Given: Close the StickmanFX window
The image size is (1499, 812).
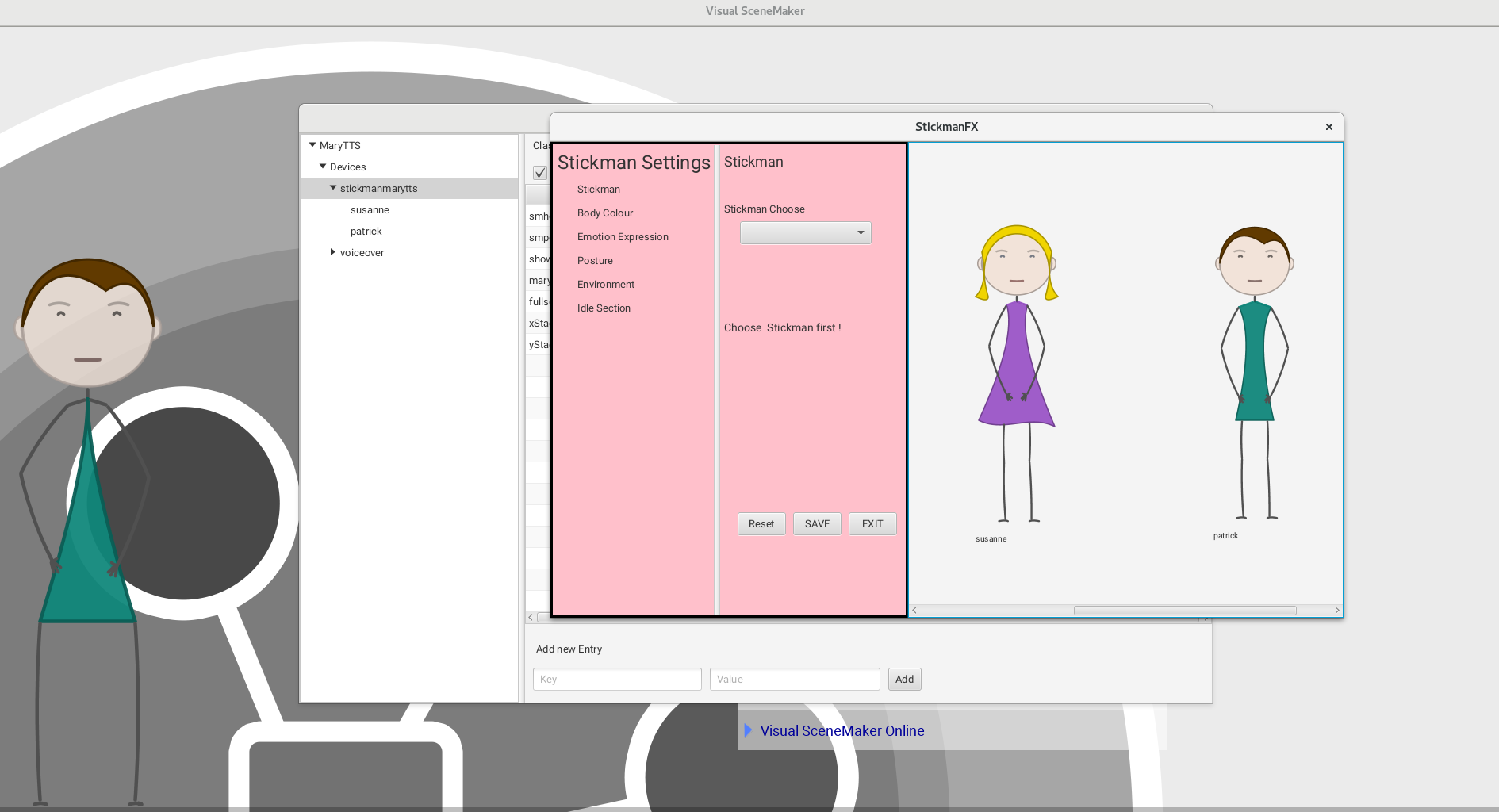Looking at the screenshot, I should point(1328,127).
